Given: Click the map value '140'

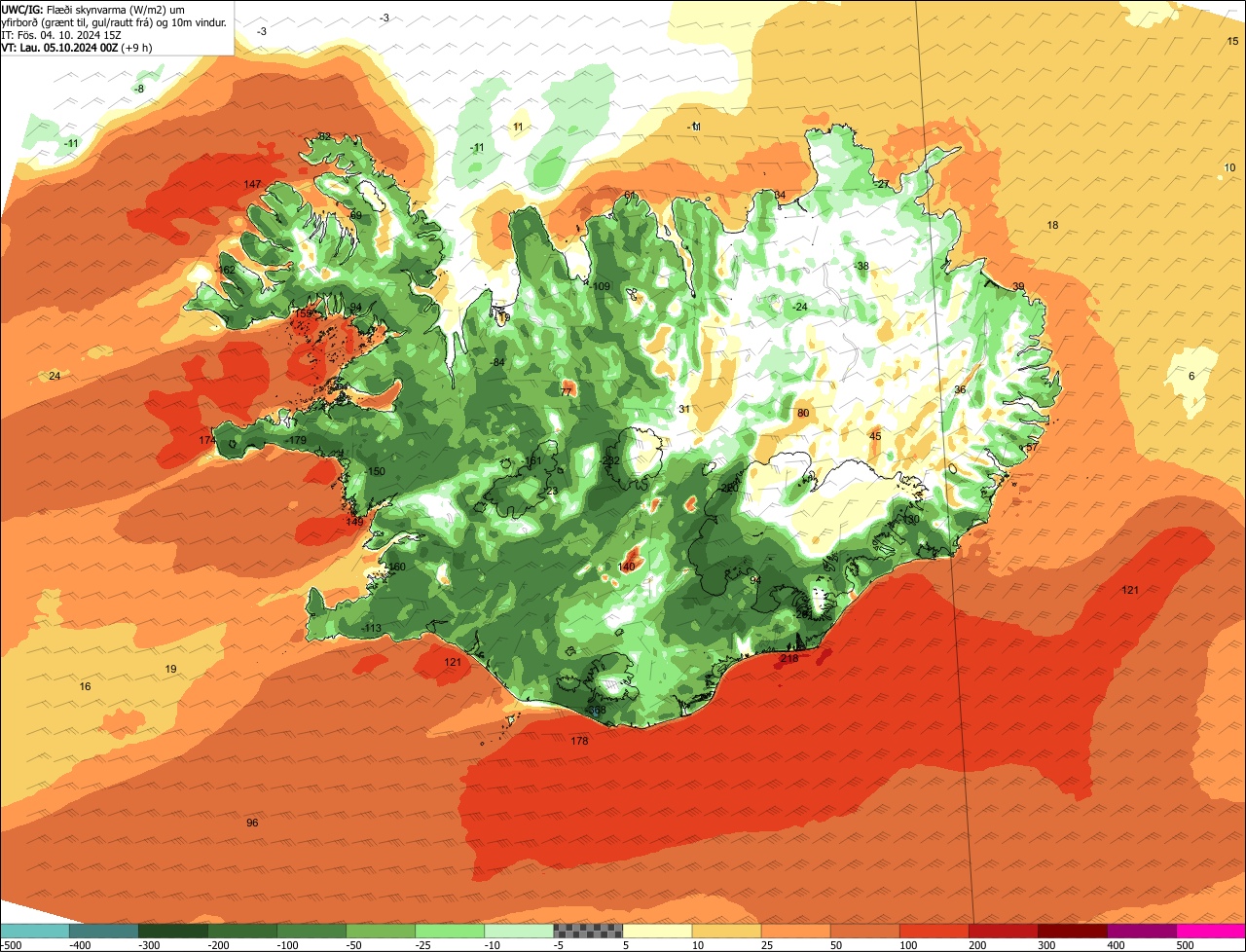Looking at the screenshot, I should point(627,568).
